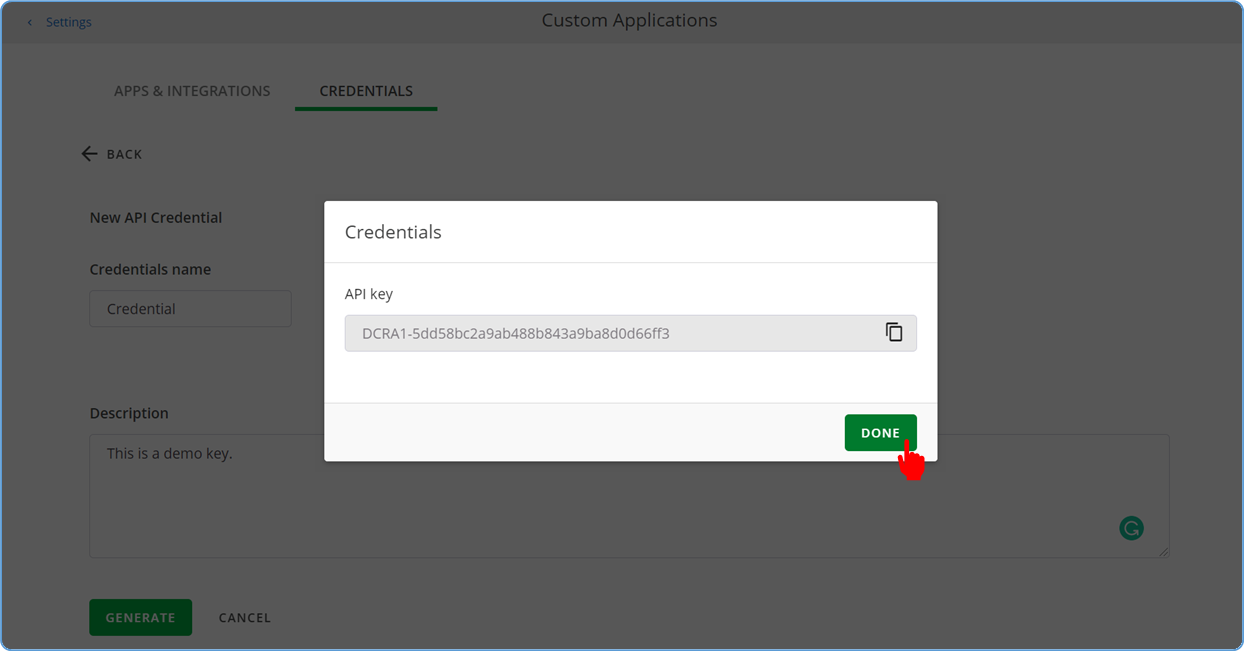Click the Description textarea resize handle
This screenshot has height=651, width=1244.
point(1163,551)
